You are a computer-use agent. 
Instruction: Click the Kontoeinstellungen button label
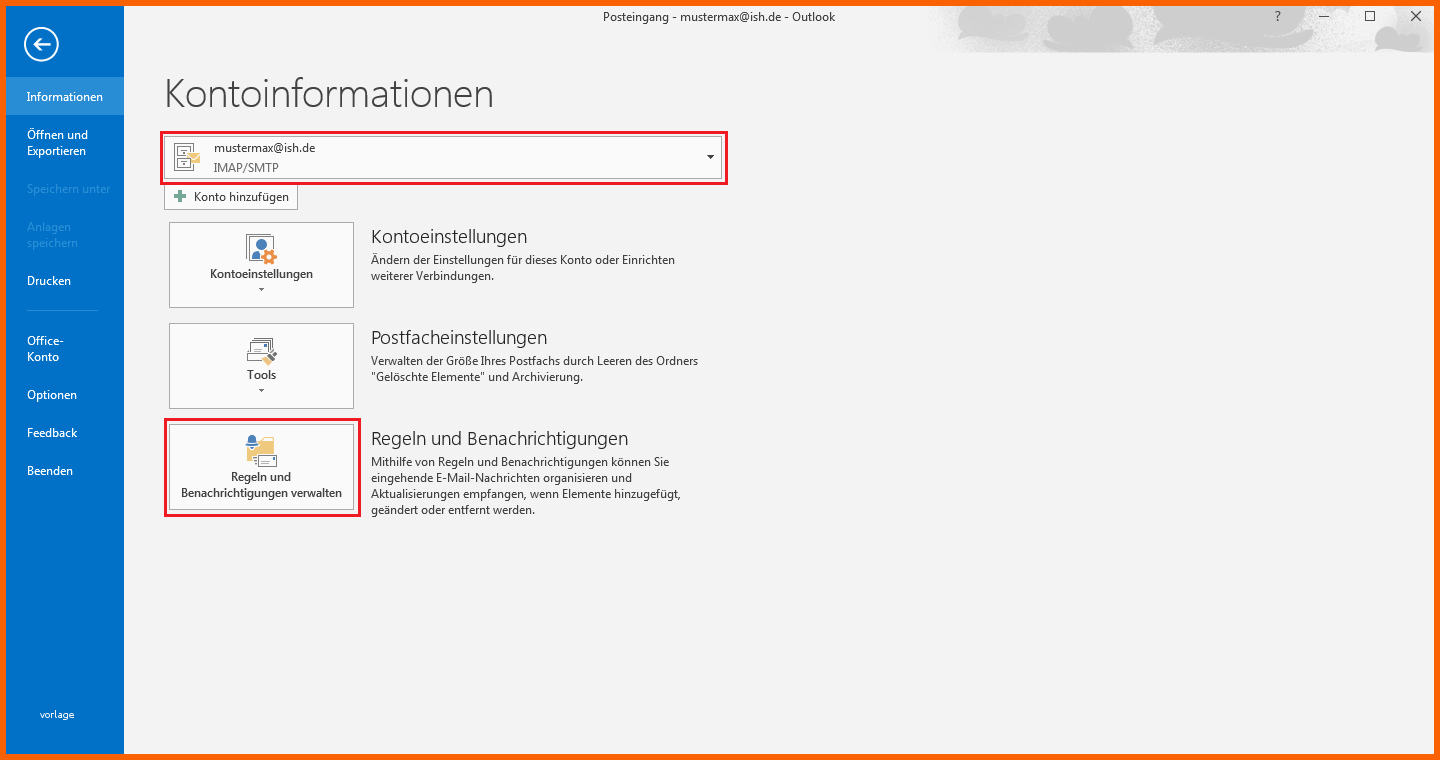click(261, 274)
